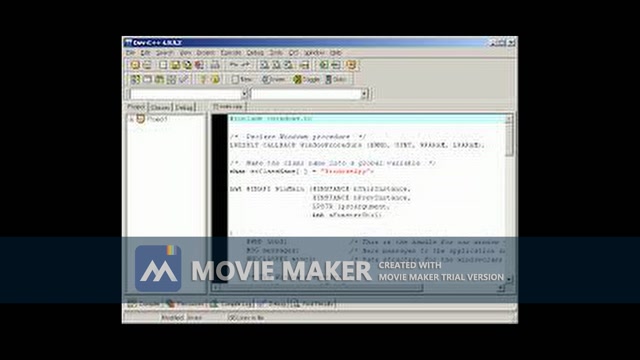Click the Go to Line toolbar icon
Image resolution: width=640 pixels, height=360 pixels.
click(x=304, y=65)
